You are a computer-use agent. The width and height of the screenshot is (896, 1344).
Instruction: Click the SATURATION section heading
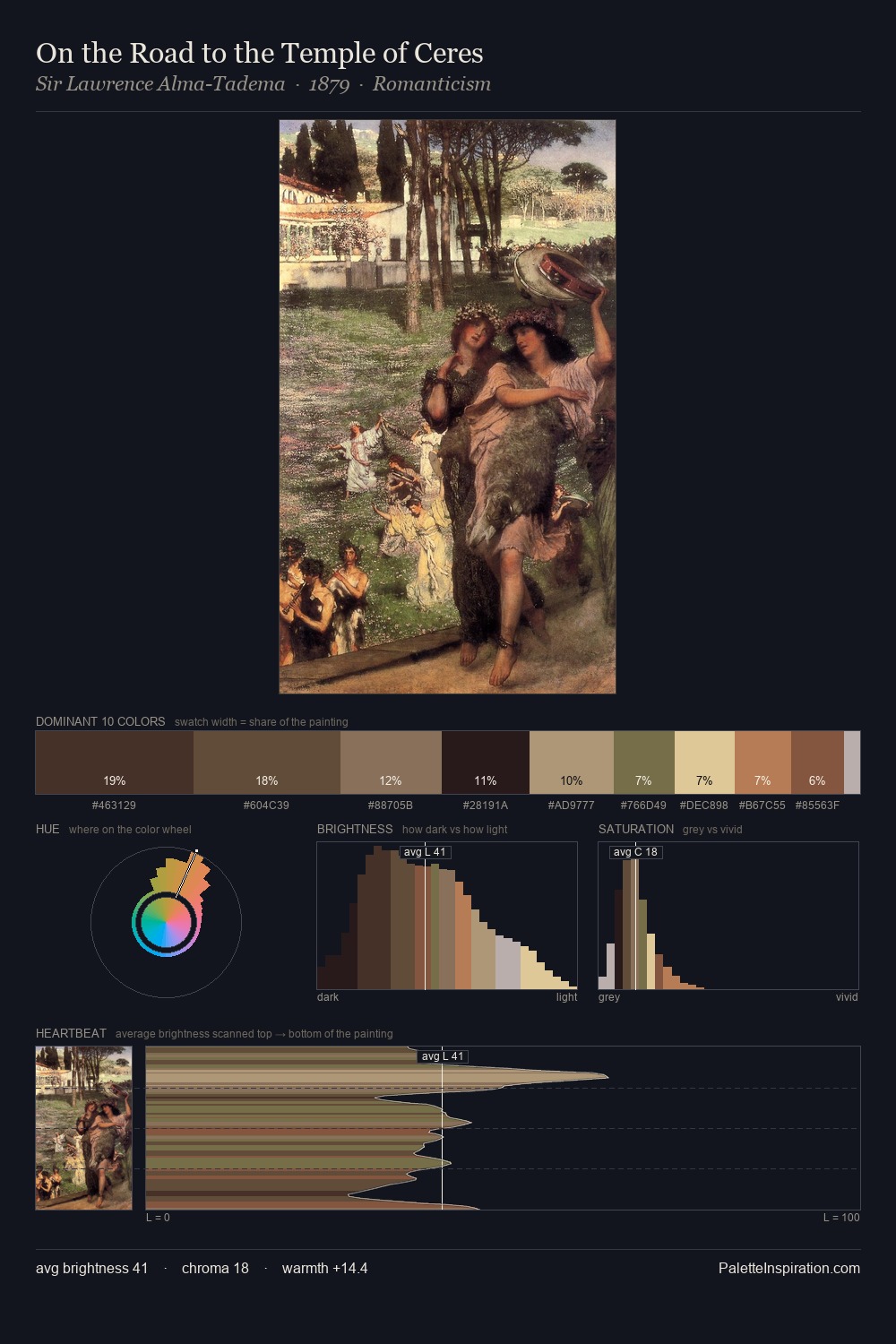coord(636,829)
